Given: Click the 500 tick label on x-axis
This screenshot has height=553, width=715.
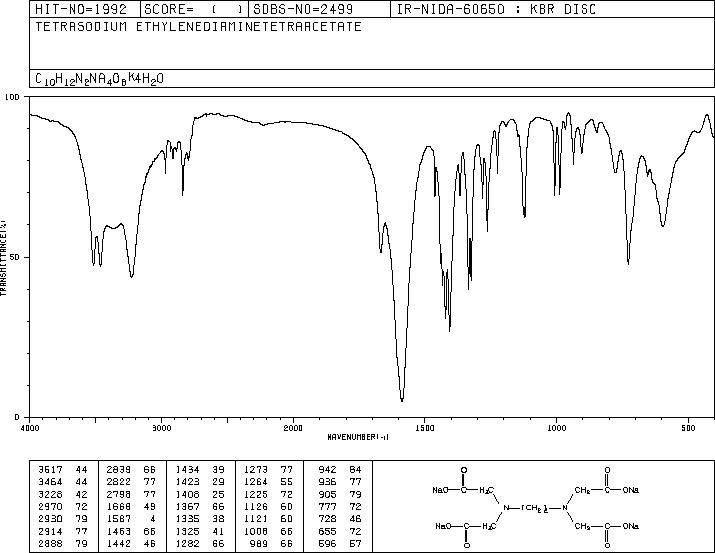Looking at the screenshot, I should (688, 428).
